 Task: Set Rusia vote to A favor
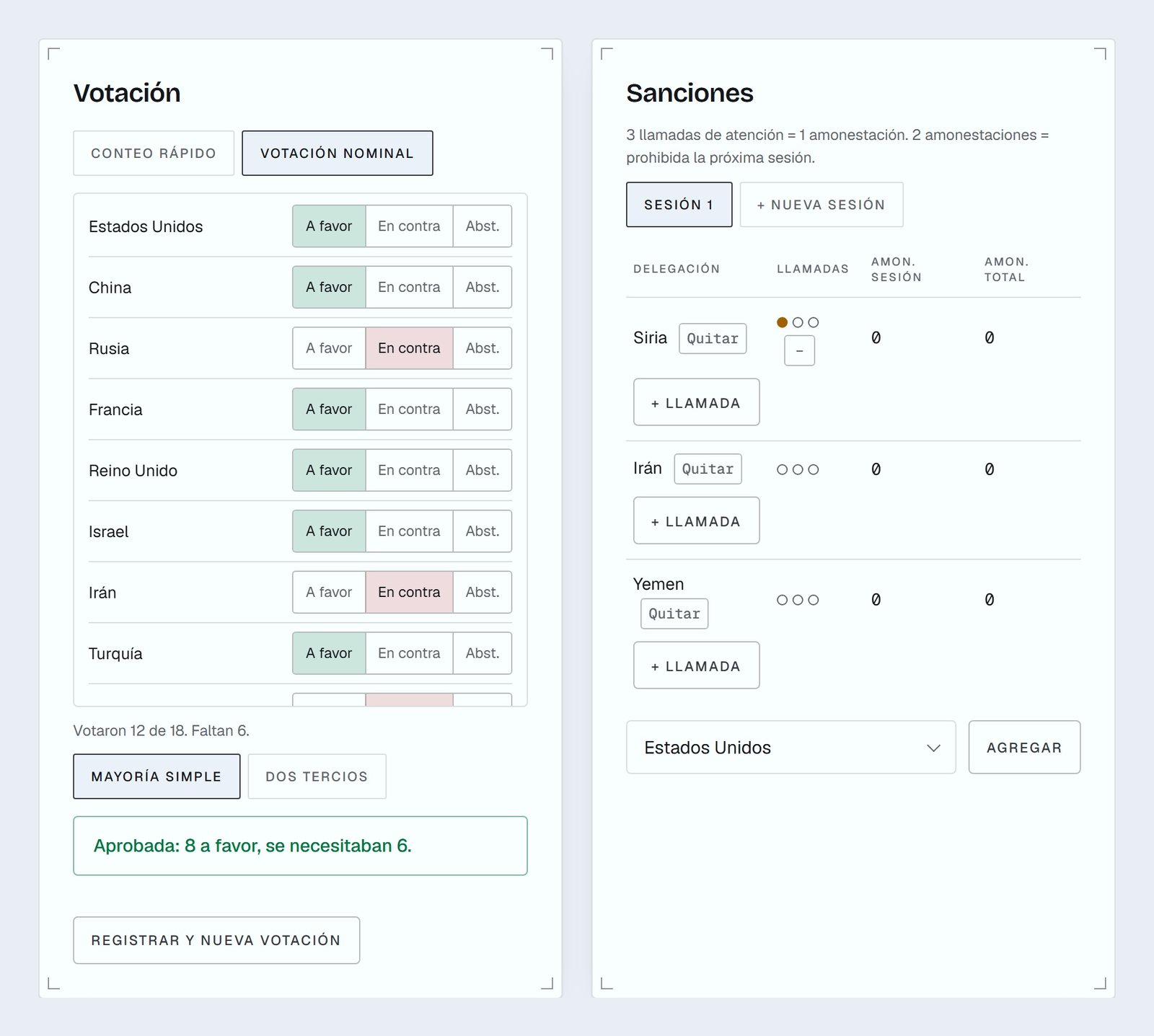tap(329, 348)
